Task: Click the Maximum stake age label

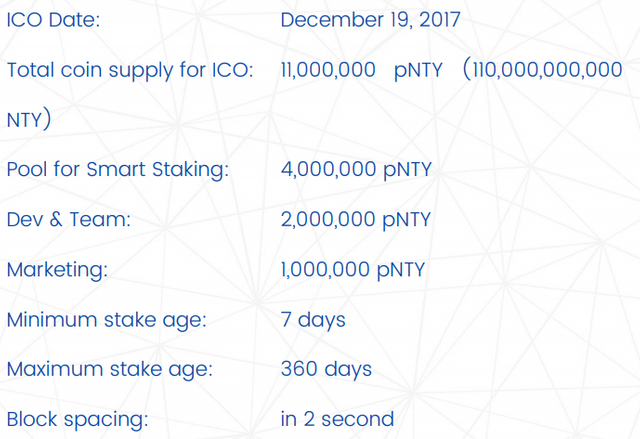Action: point(109,370)
